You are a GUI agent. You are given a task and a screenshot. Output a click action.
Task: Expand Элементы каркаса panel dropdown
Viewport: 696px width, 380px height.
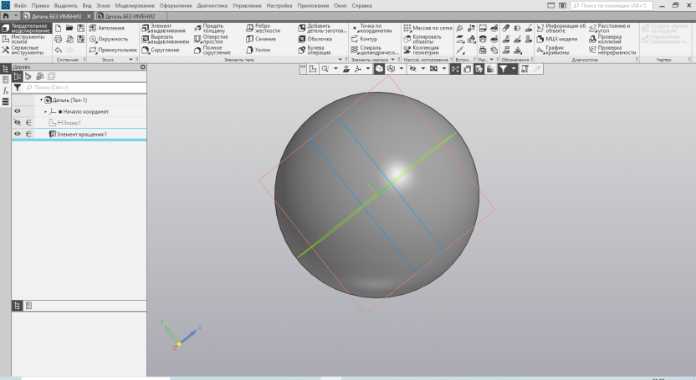coord(393,59)
